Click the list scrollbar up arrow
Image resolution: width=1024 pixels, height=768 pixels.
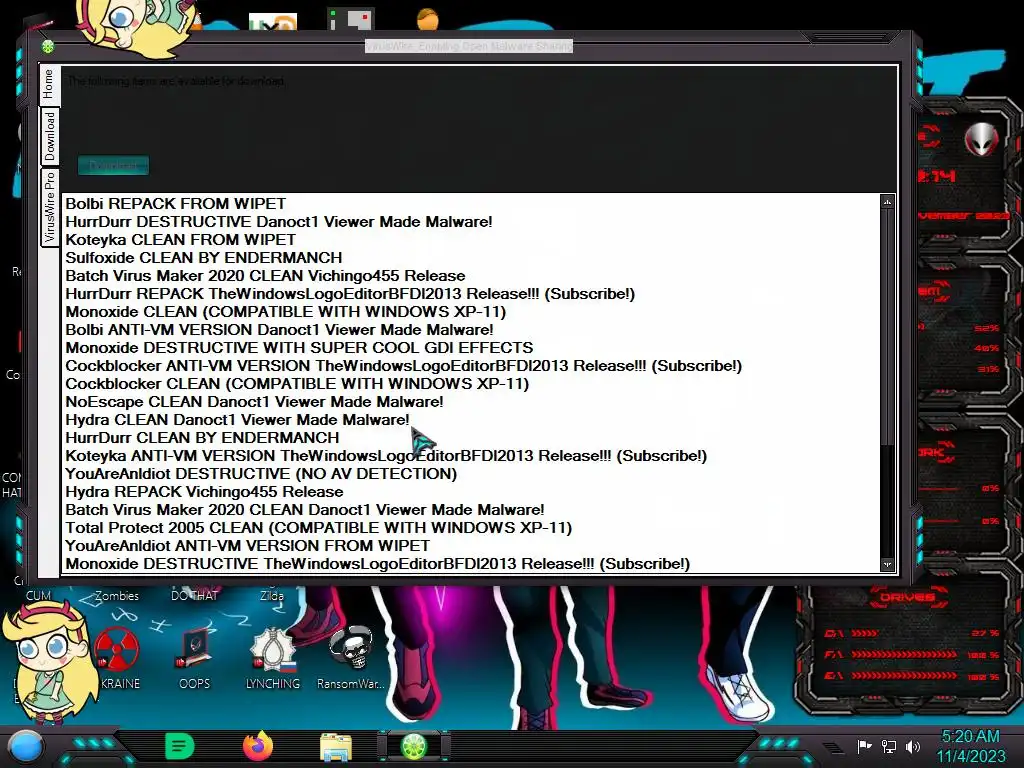(x=887, y=202)
